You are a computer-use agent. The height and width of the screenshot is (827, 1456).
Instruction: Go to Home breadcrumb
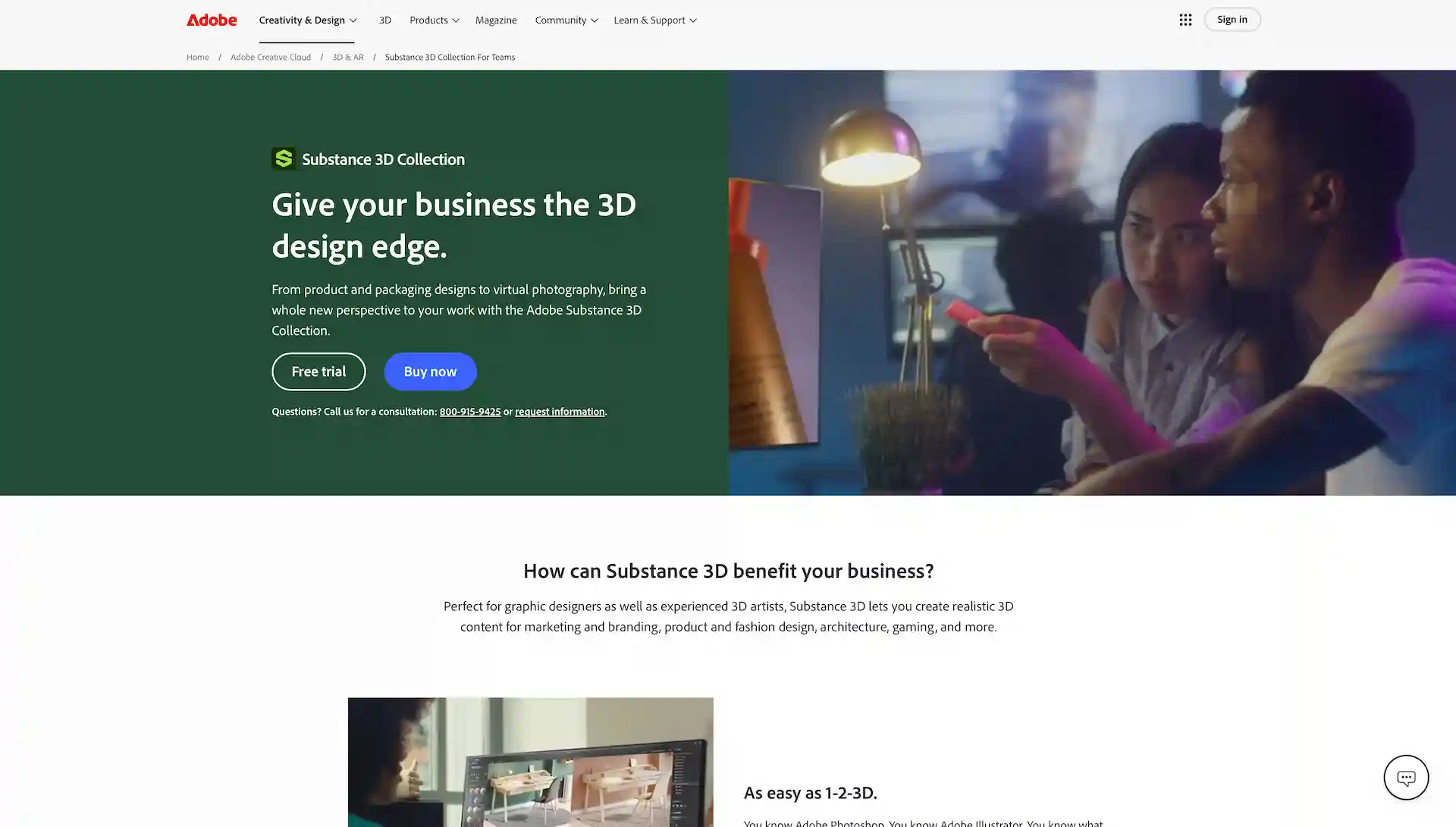coord(197,57)
